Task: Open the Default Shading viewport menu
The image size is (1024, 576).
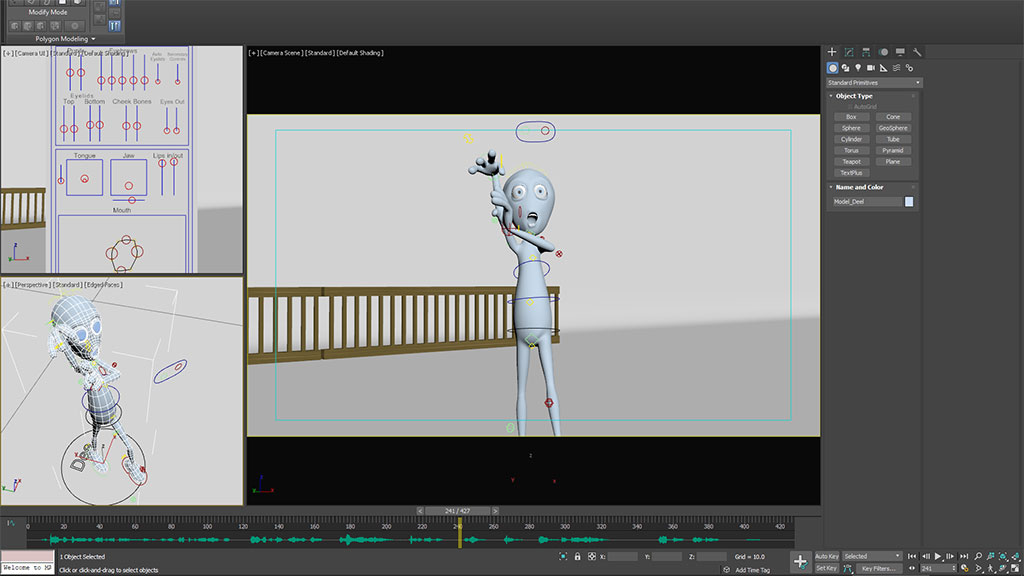Action: coord(360,53)
